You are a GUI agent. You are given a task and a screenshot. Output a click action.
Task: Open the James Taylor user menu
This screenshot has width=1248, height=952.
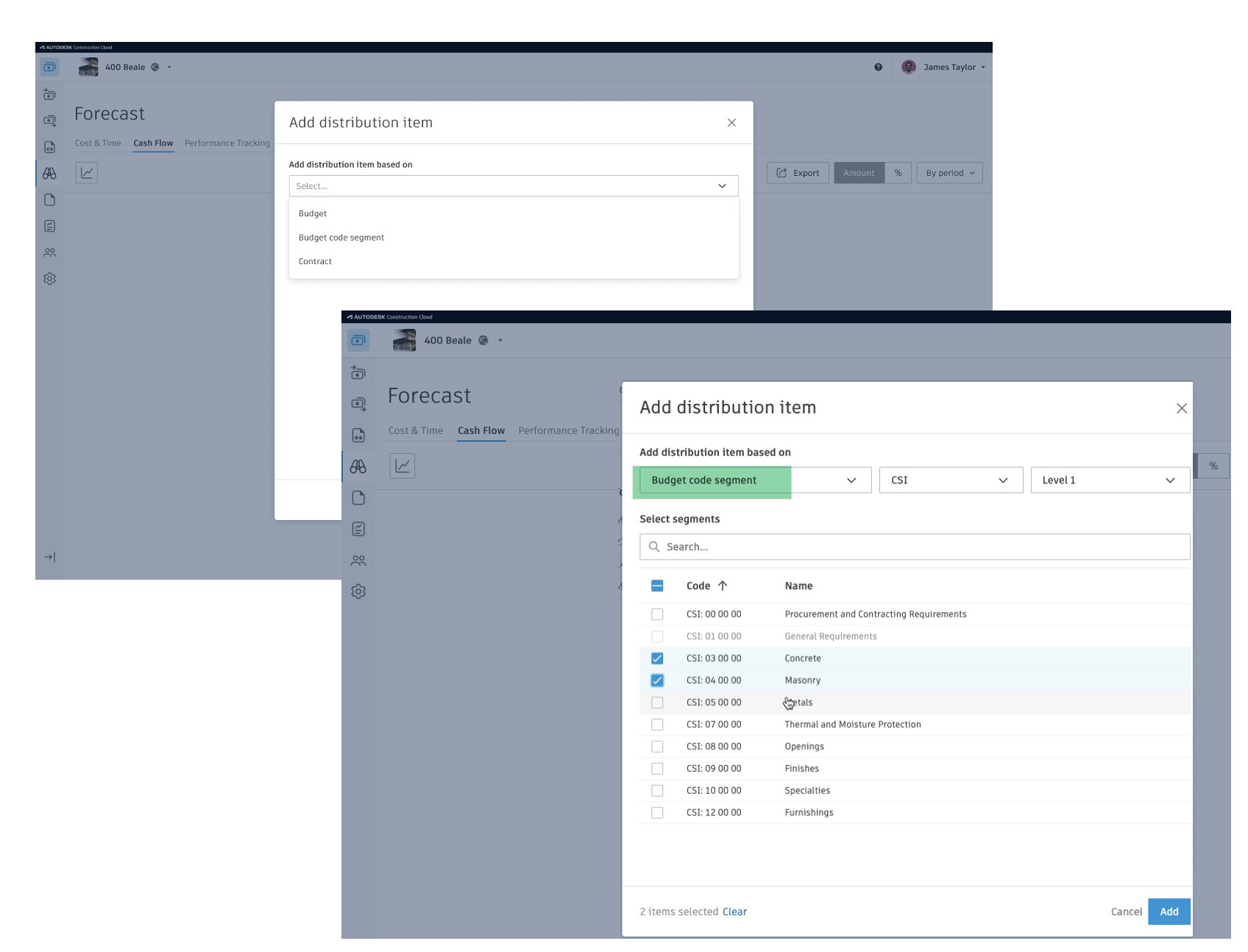pyautogui.click(x=943, y=67)
